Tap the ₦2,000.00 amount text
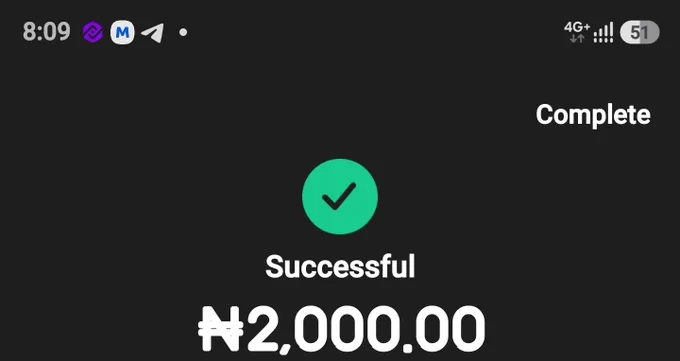The width and height of the screenshot is (680, 361). [x=342, y=328]
